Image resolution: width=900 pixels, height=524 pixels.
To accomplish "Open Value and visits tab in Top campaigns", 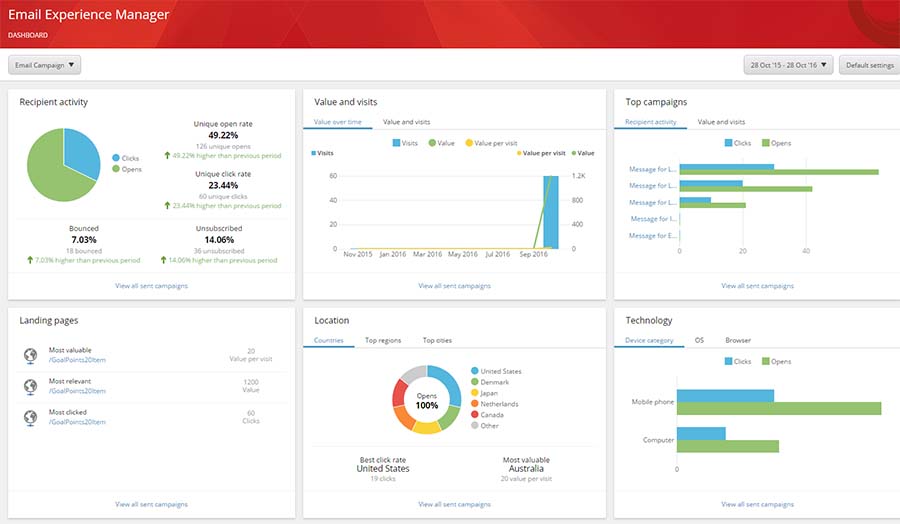I will coord(721,122).
